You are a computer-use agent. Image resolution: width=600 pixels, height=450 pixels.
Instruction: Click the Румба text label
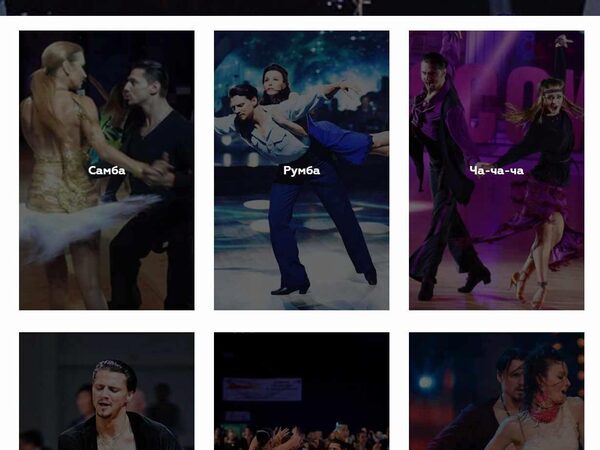[x=302, y=170]
